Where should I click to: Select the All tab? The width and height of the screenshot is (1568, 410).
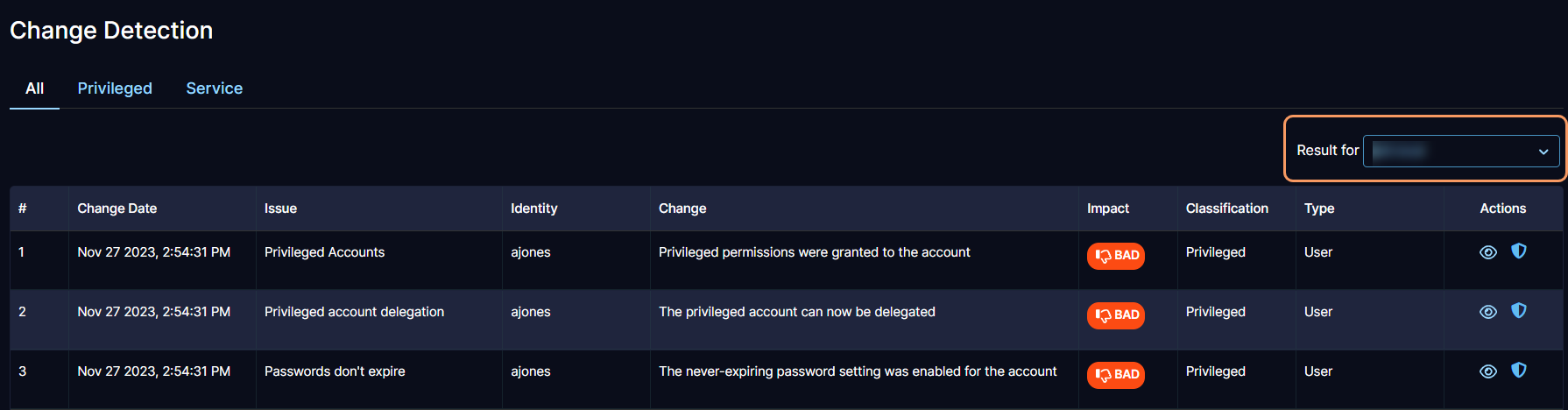pos(34,88)
